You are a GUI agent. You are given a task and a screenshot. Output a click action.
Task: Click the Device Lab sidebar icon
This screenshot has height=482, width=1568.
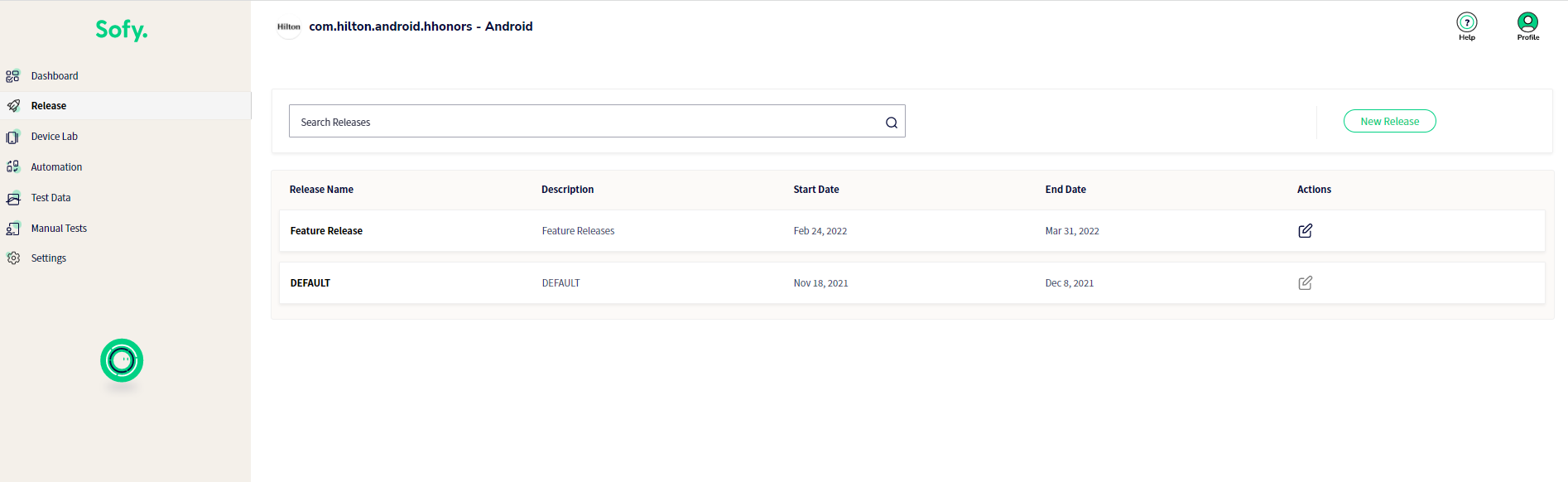click(13, 137)
